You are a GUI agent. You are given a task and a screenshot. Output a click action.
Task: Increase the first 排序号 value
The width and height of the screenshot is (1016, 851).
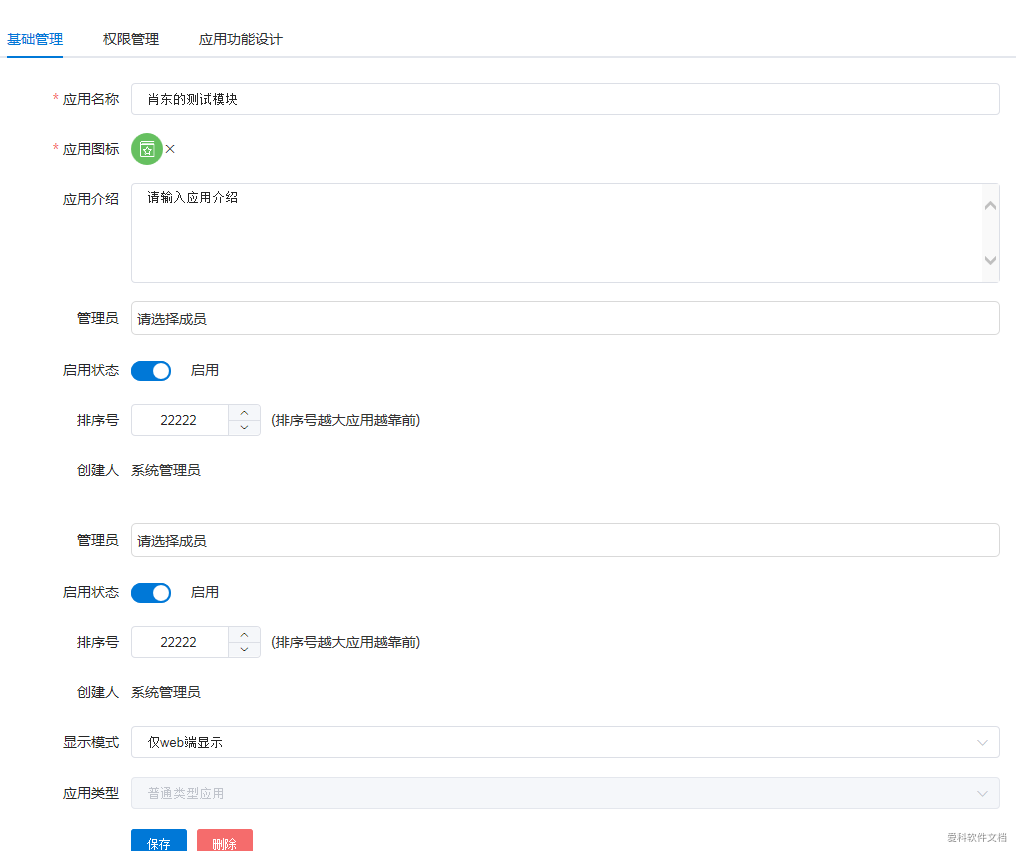pyautogui.click(x=244, y=413)
